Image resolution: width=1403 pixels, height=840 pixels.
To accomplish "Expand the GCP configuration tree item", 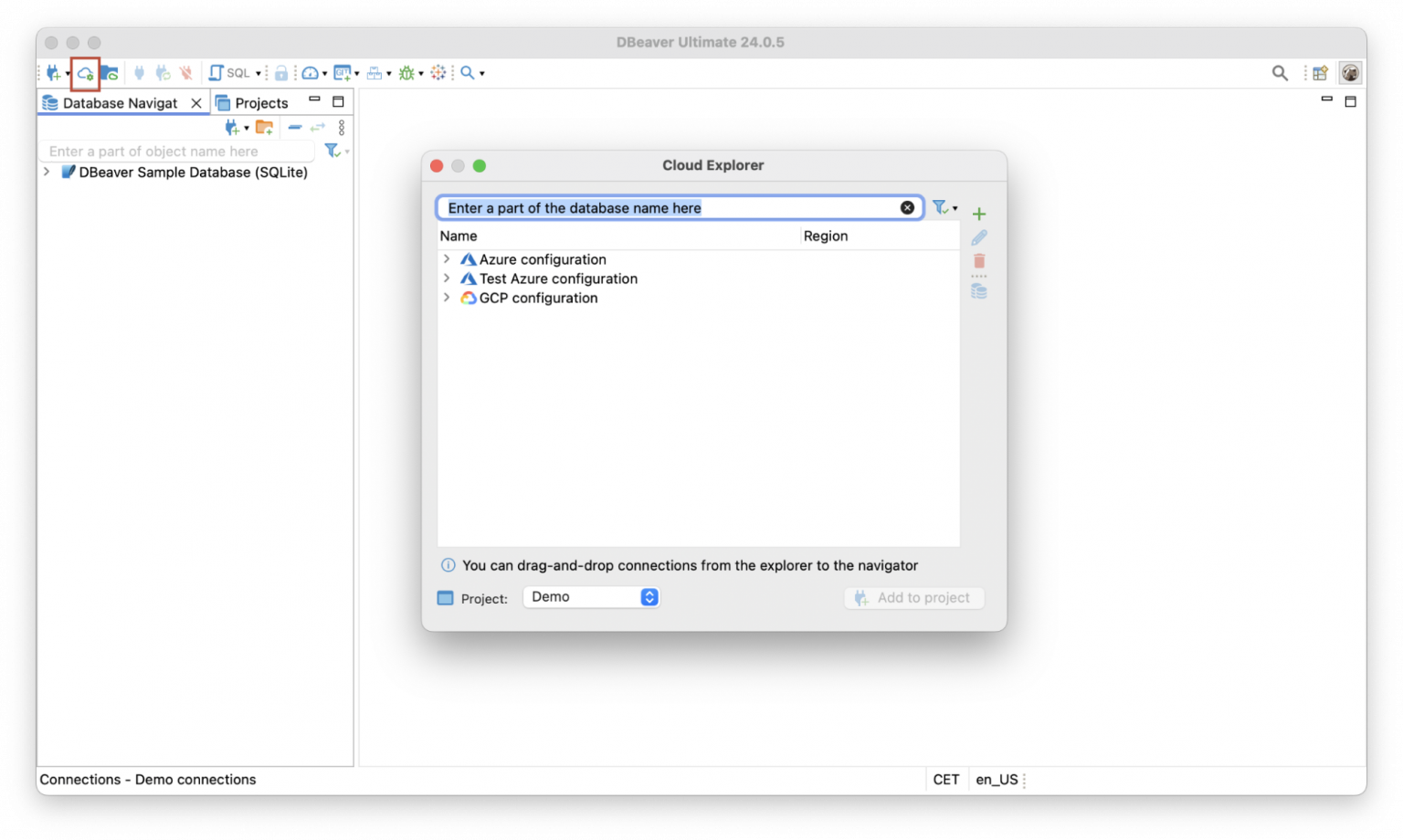I will (447, 298).
